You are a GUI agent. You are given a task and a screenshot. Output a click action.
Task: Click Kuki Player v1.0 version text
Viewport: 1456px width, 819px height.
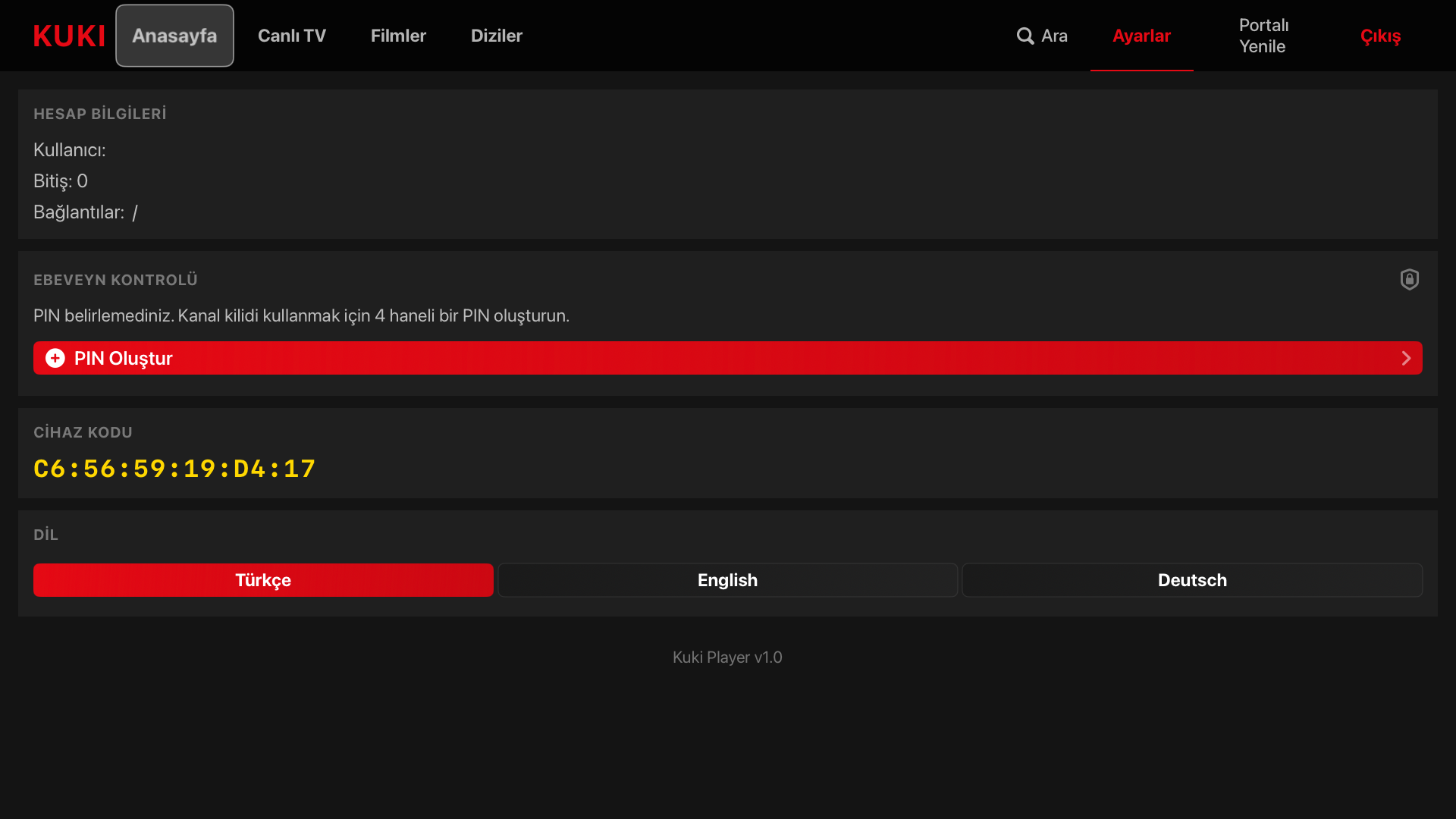(727, 657)
